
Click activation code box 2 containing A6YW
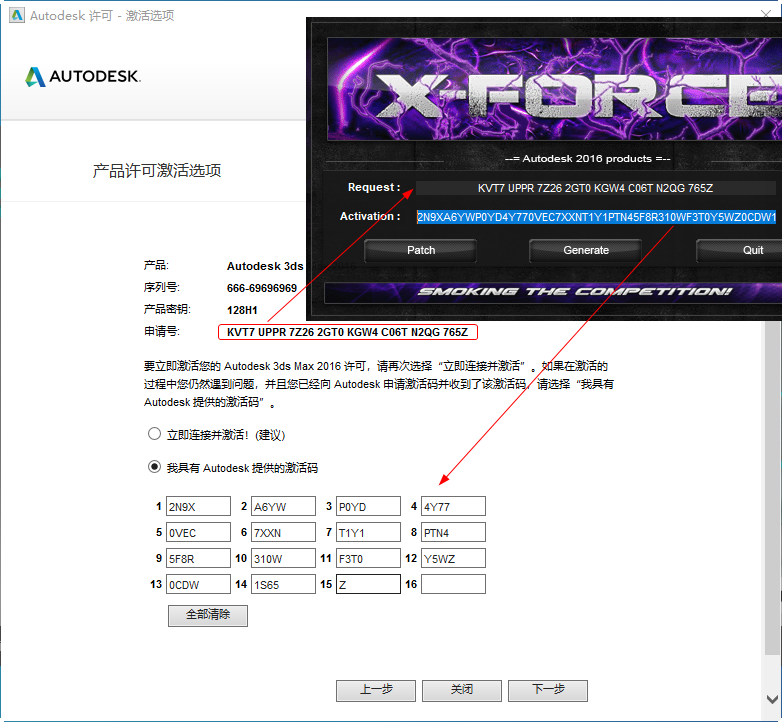(283, 506)
